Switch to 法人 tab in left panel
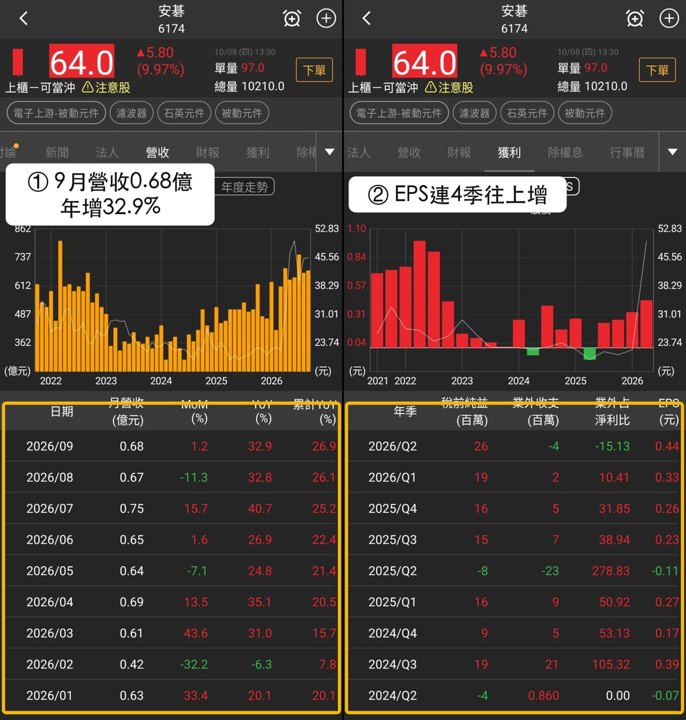Viewport: 686px width, 720px height. [107, 152]
